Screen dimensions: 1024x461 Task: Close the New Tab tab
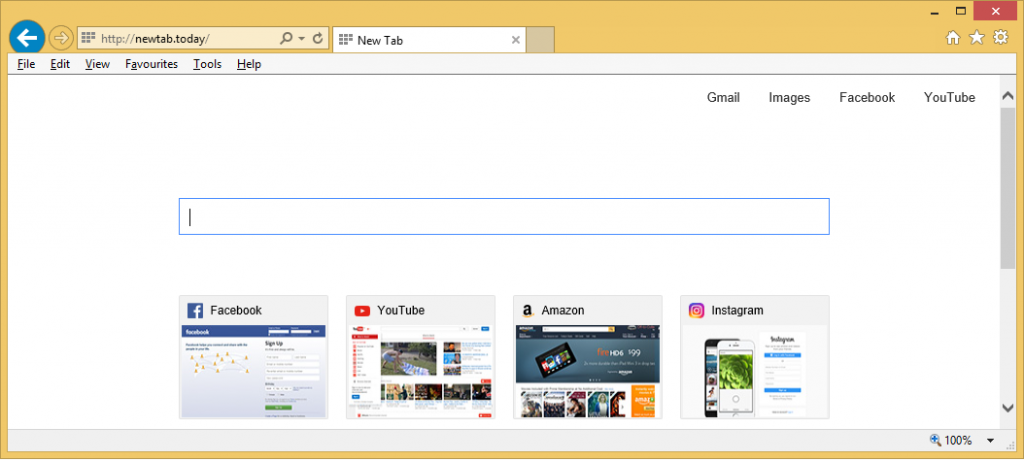[x=516, y=40]
